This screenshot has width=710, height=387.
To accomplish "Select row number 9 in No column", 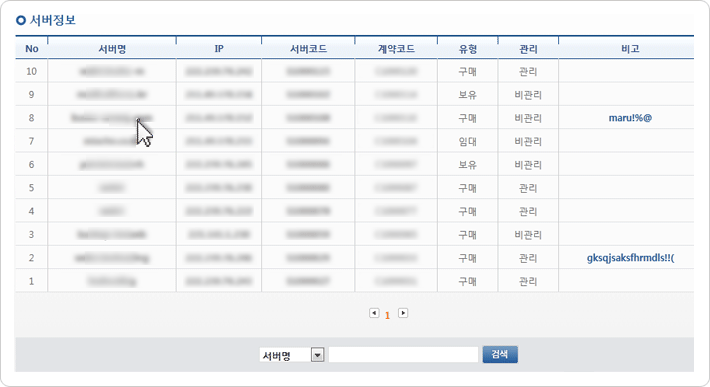I will point(31,95).
